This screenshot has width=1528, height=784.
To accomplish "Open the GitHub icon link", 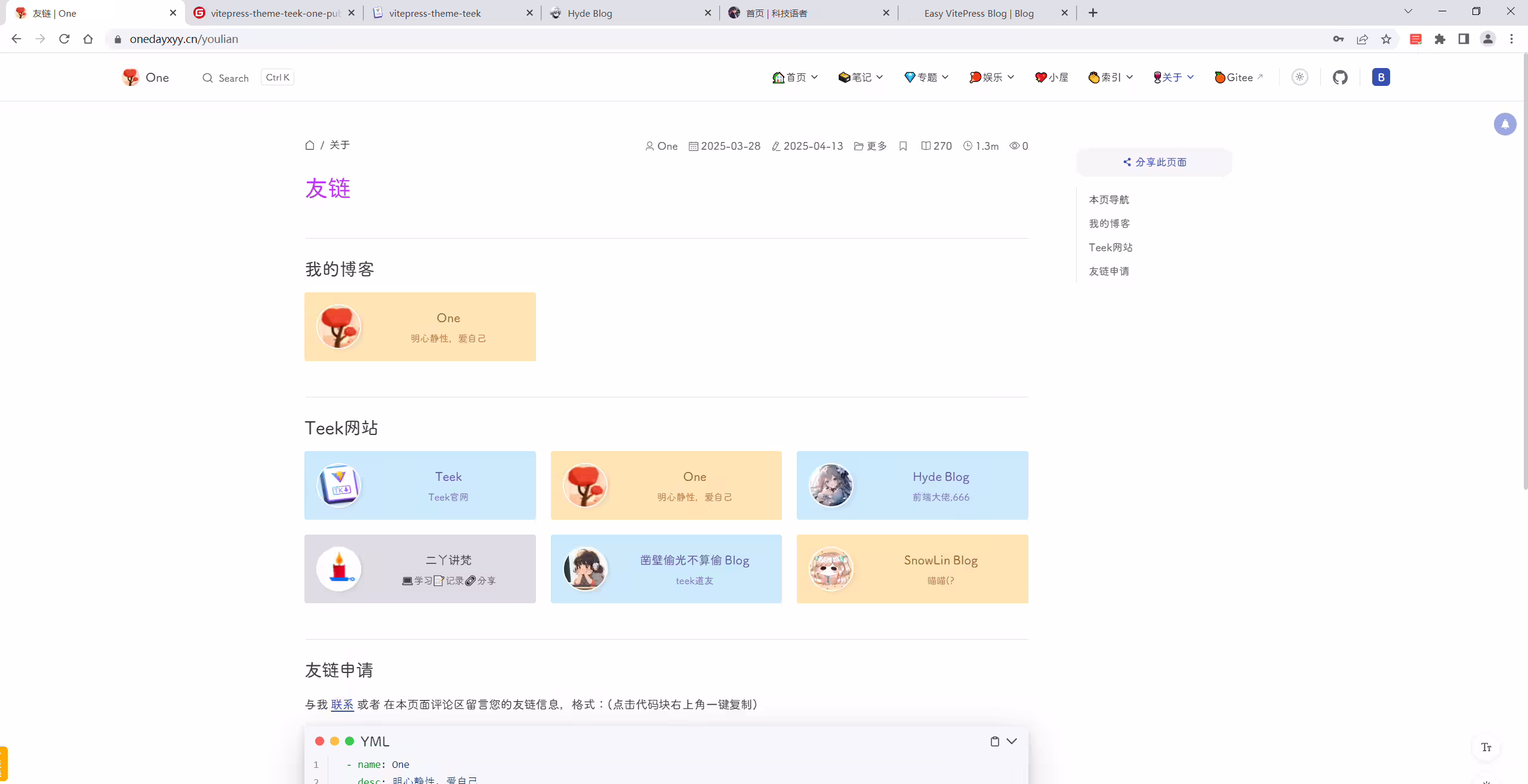I will (x=1340, y=77).
